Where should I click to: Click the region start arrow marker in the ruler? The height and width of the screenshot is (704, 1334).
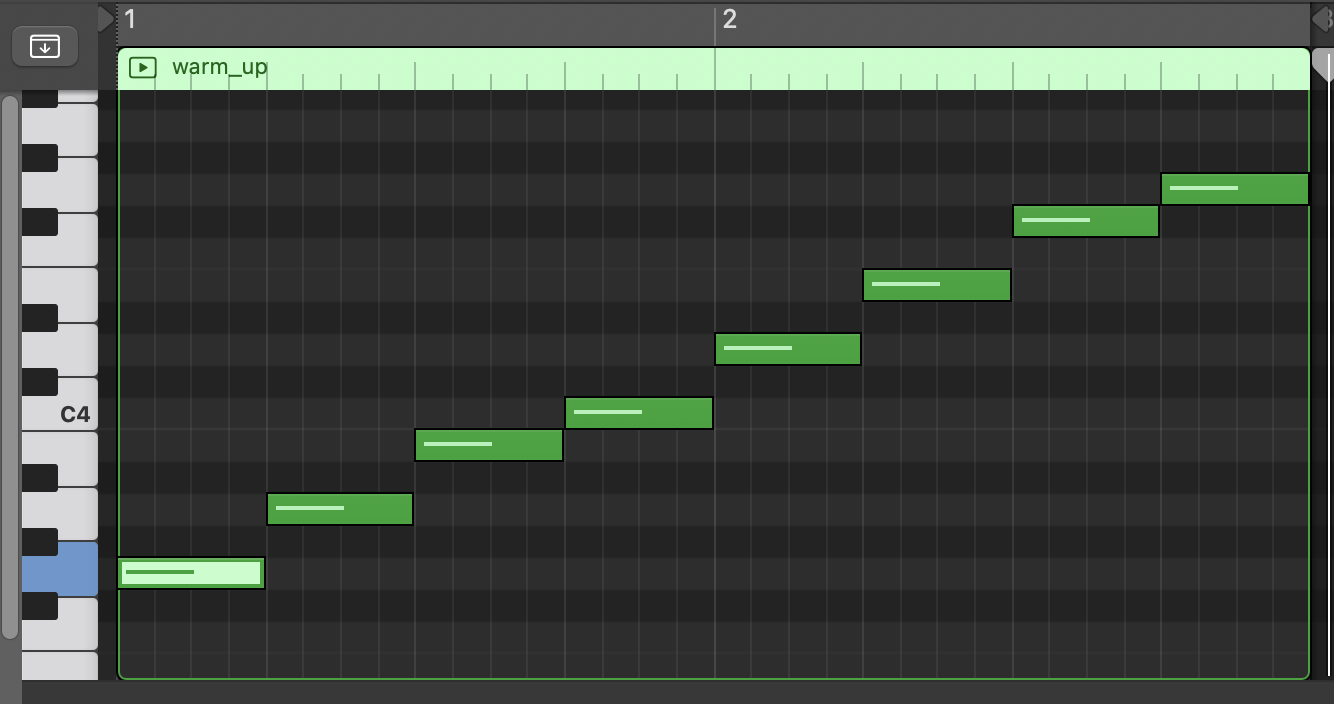click(x=106, y=19)
